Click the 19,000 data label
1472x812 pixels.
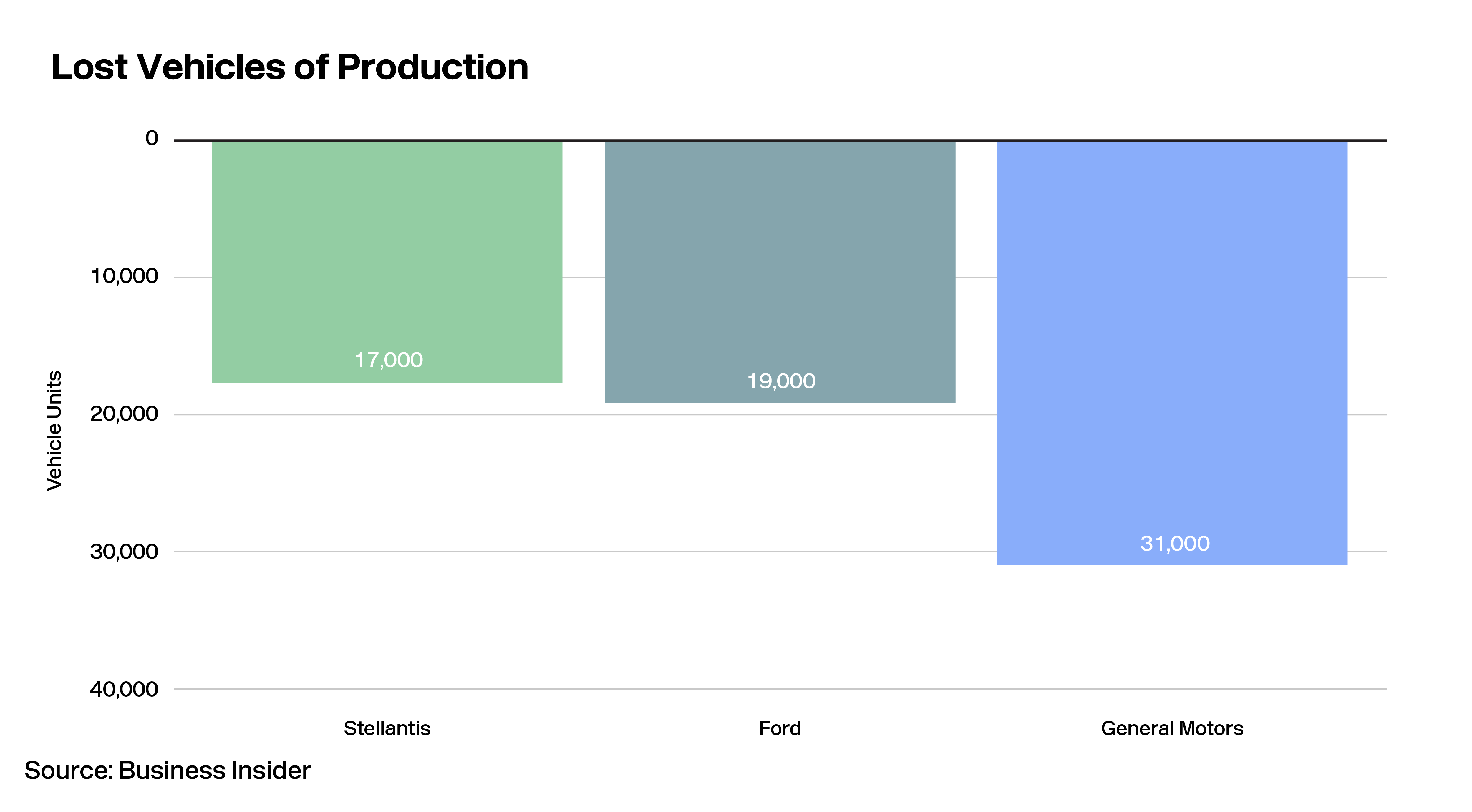point(781,382)
